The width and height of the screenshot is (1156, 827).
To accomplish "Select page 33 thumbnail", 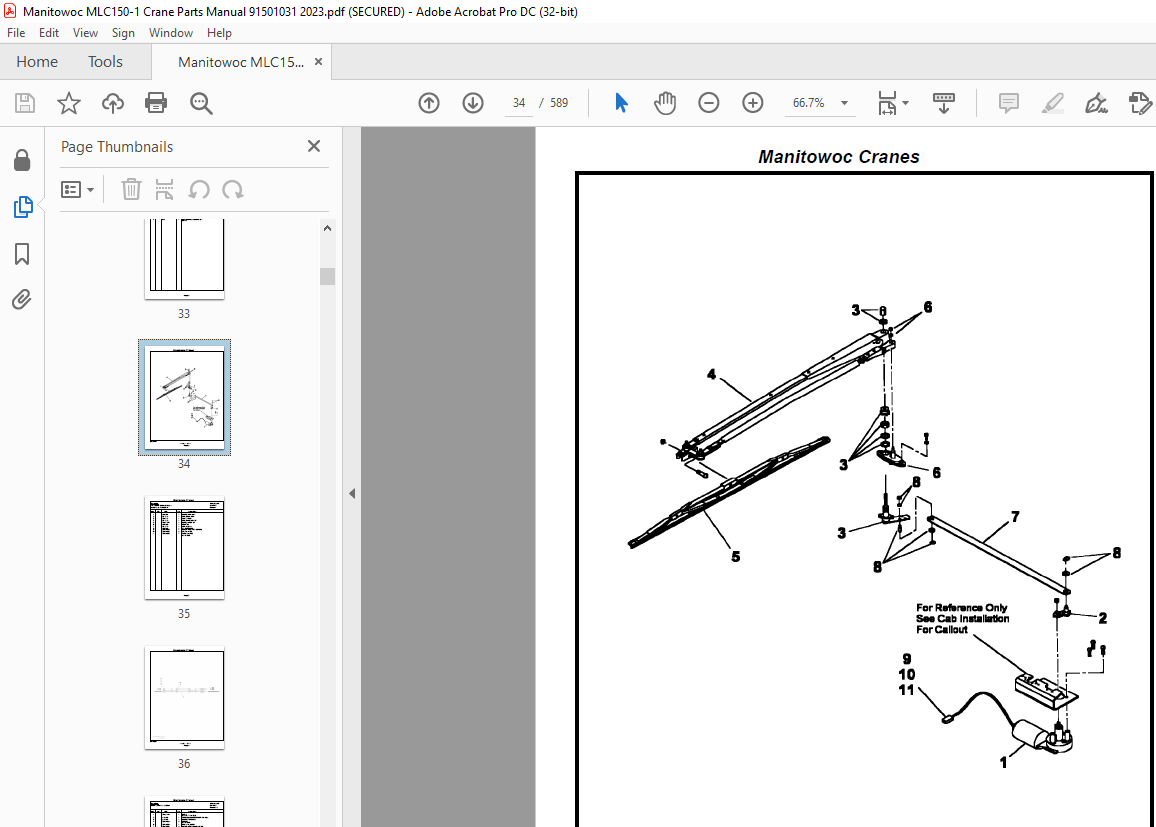I will coord(184,258).
